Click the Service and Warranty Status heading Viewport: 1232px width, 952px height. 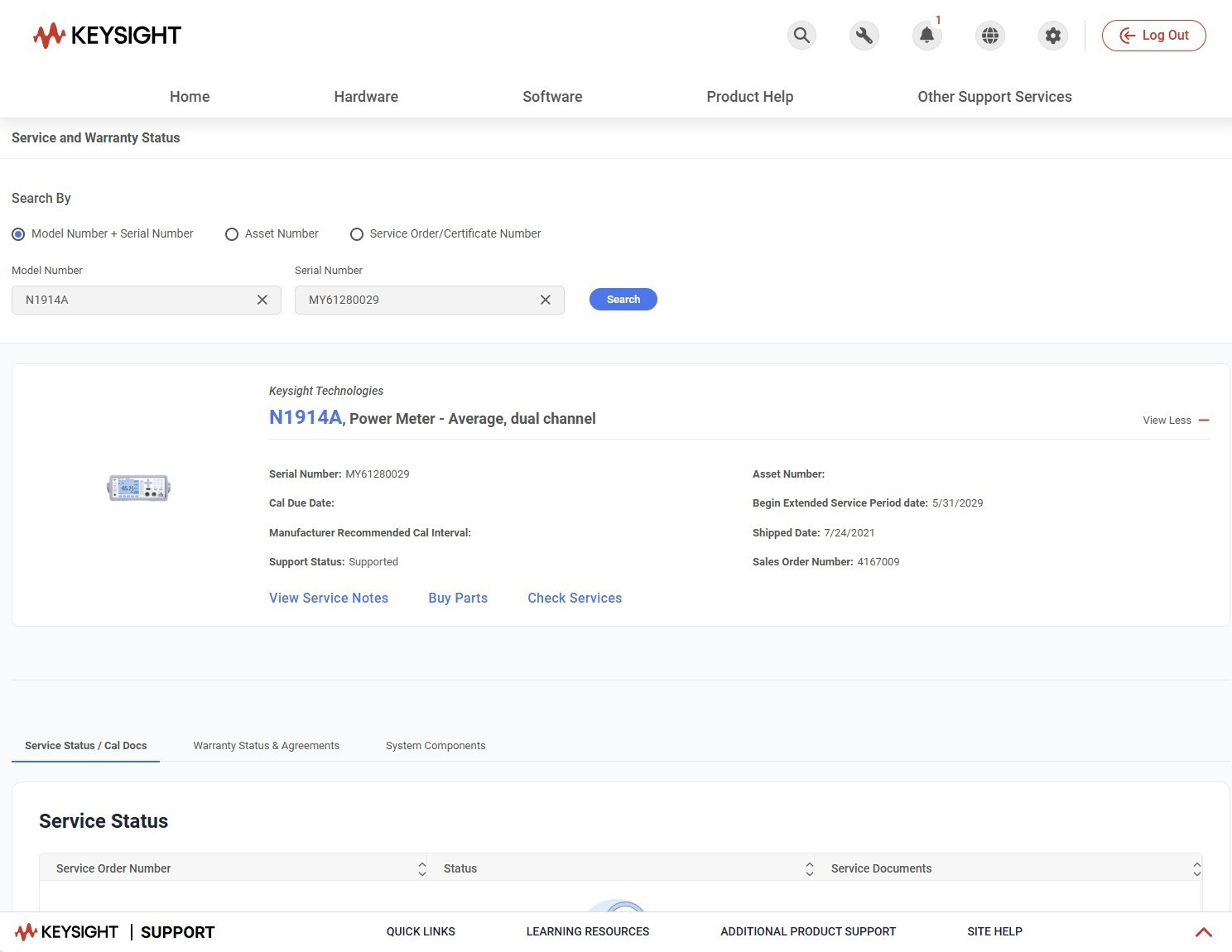96,138
